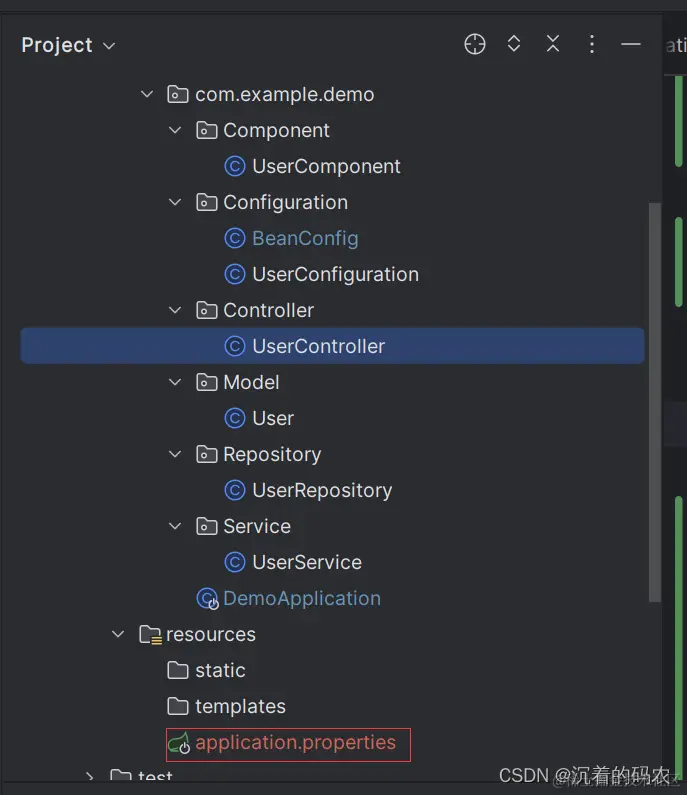Screen dimensions: 687x795
Task: Select the UserService class file
Action: pyautogui.click(x=306, y=562)
